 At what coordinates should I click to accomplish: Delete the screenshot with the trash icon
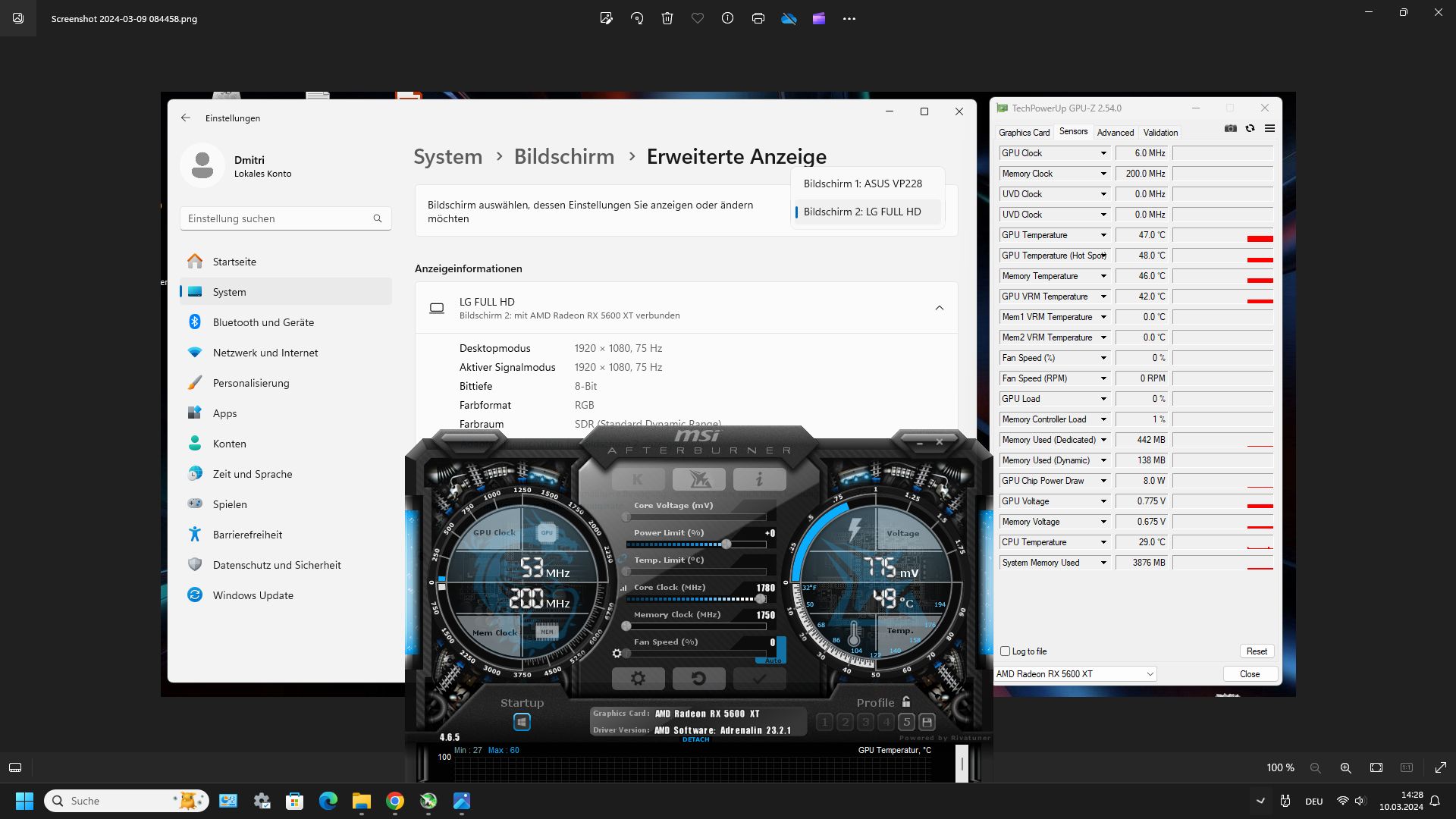point(667,18)
